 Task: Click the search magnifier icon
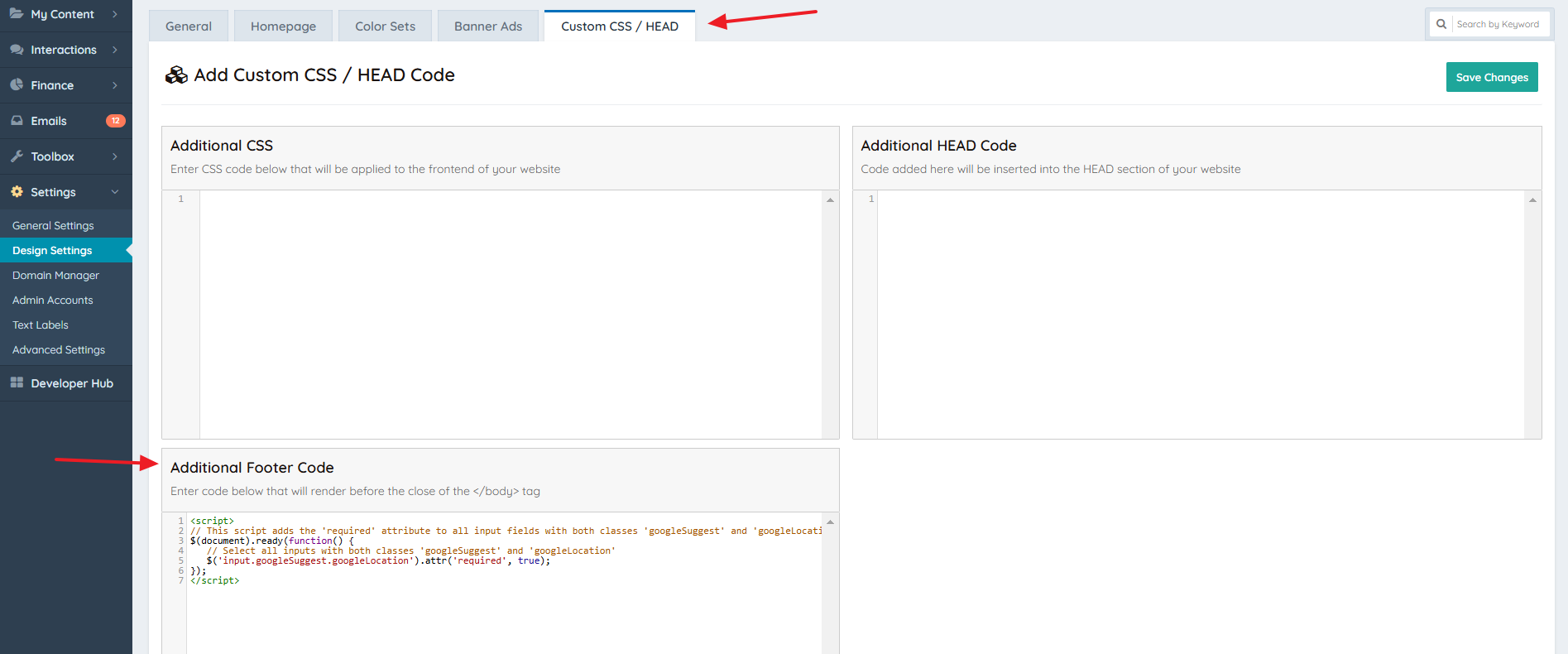1441,24
